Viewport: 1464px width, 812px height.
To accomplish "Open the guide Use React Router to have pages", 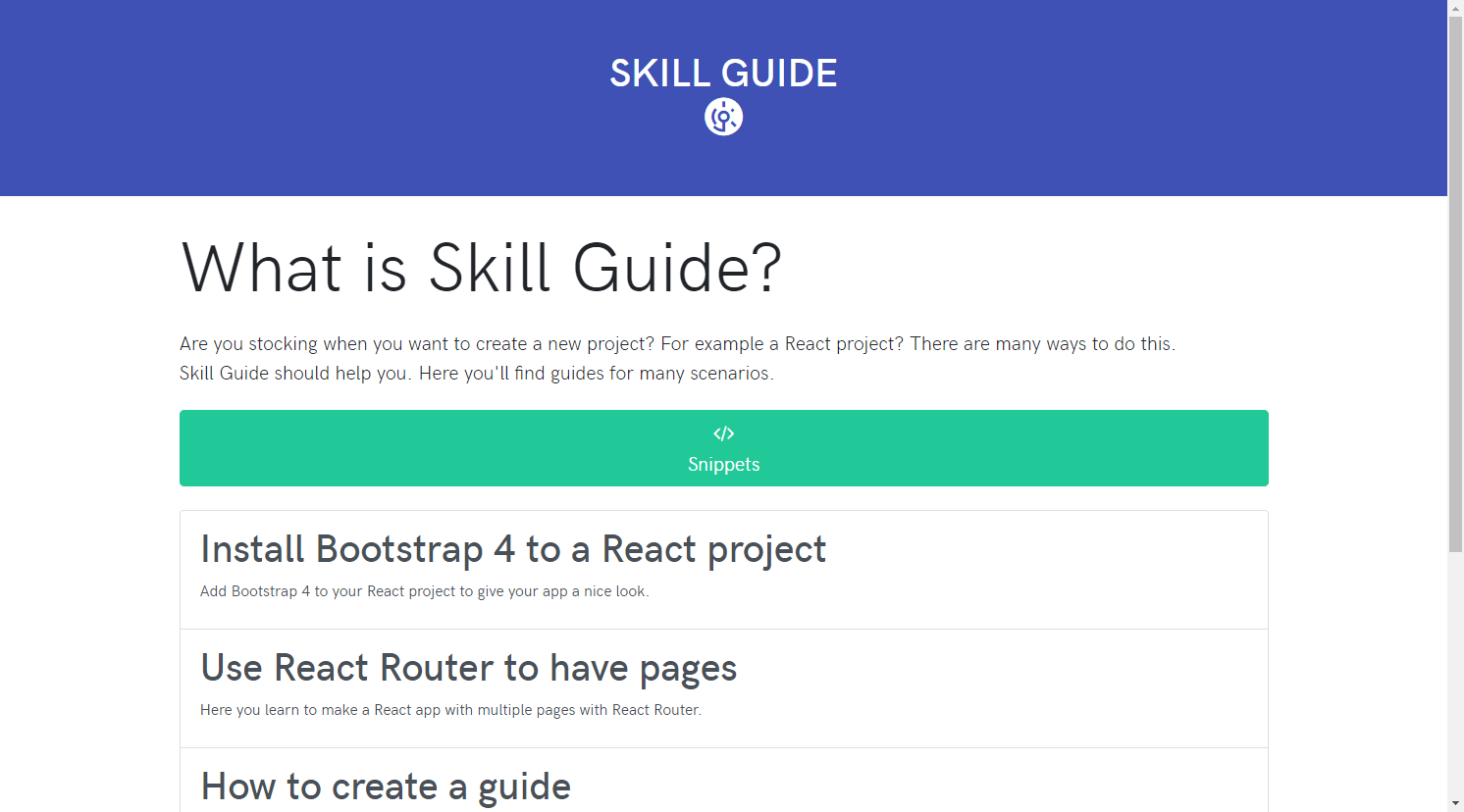I will point(468,668).
